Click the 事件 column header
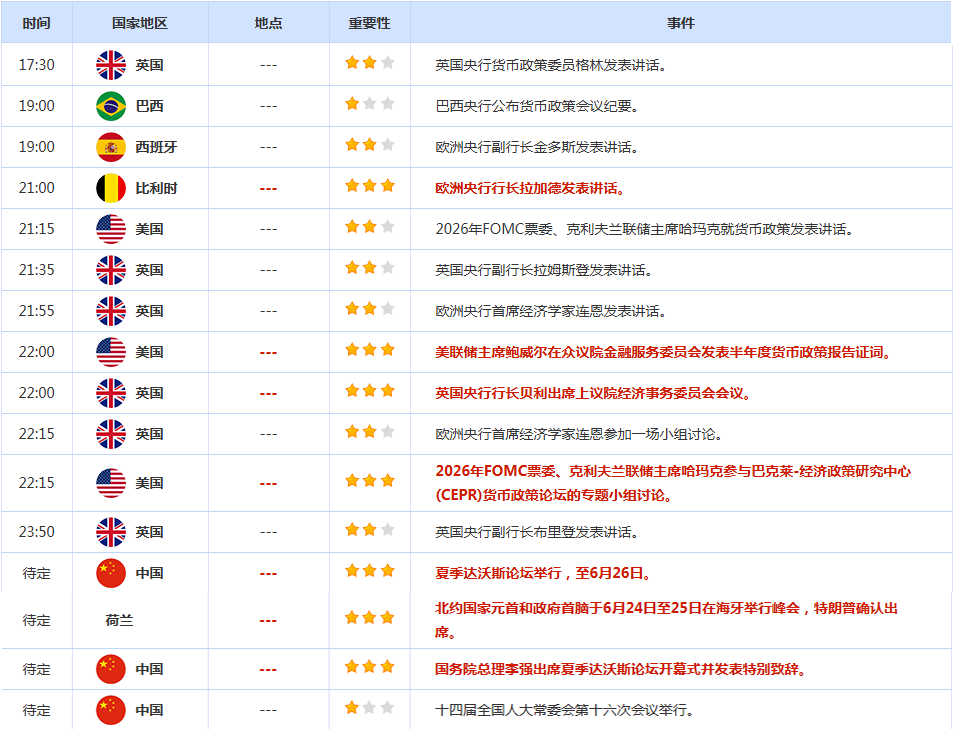This screenshot has width=954, height=729. click(681, 23)
